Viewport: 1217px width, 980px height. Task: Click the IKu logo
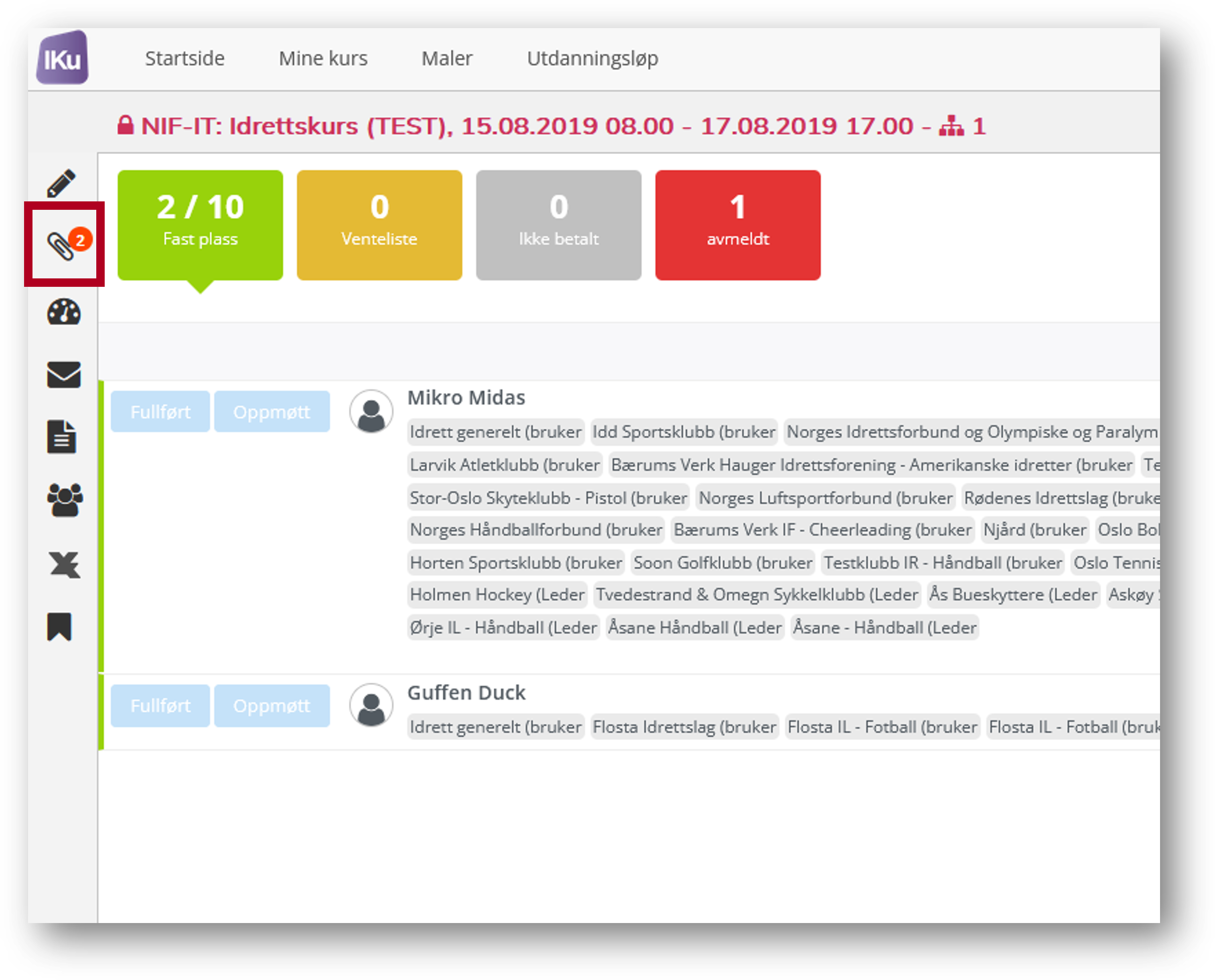coord(63,58)
